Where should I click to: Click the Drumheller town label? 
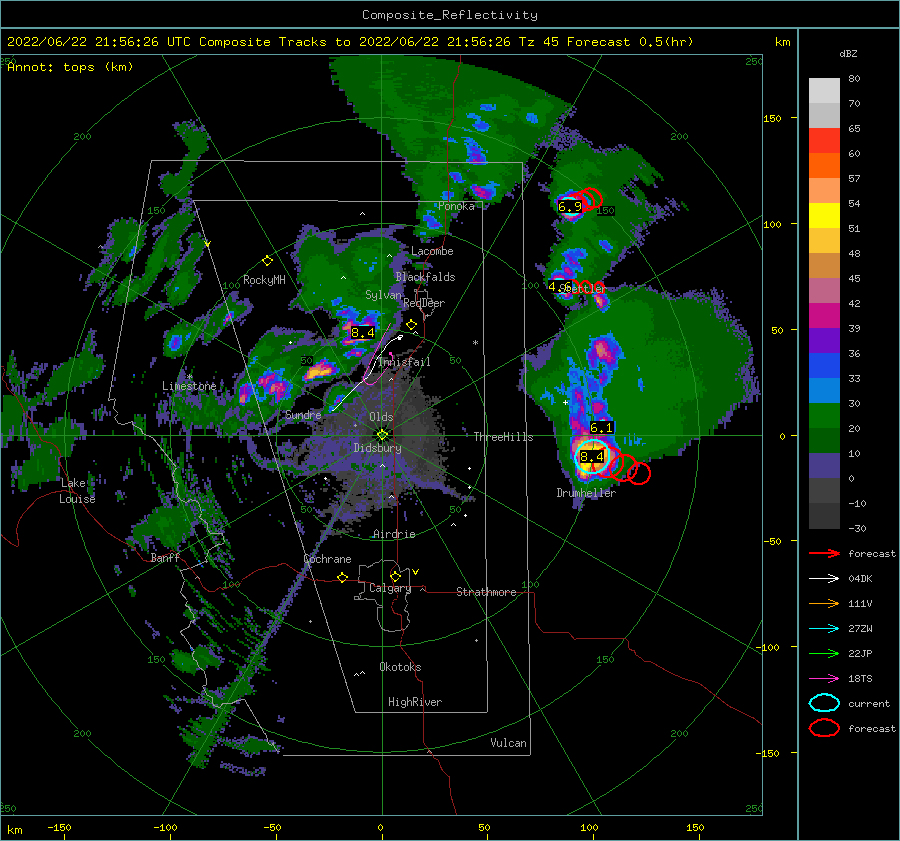click(x=586, y=493)
